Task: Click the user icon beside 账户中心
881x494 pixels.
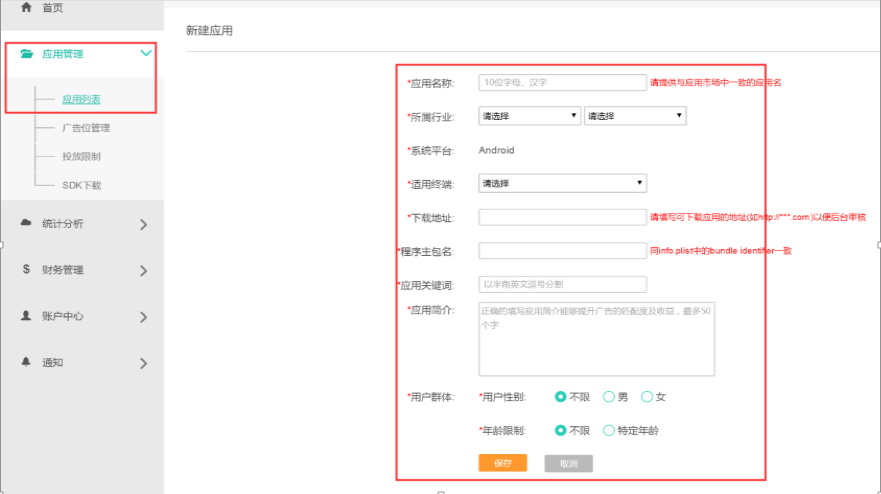Action: (x=26, y=316)
